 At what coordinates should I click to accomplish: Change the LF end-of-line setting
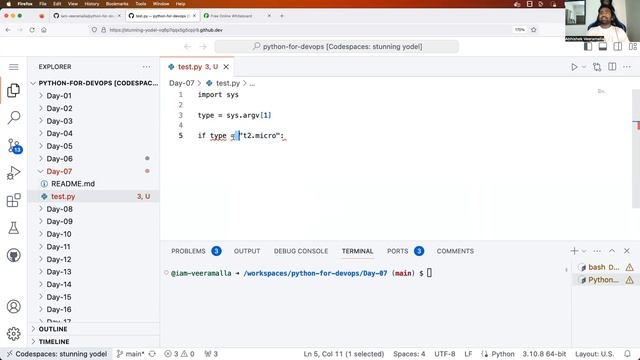tap(468, 354)
